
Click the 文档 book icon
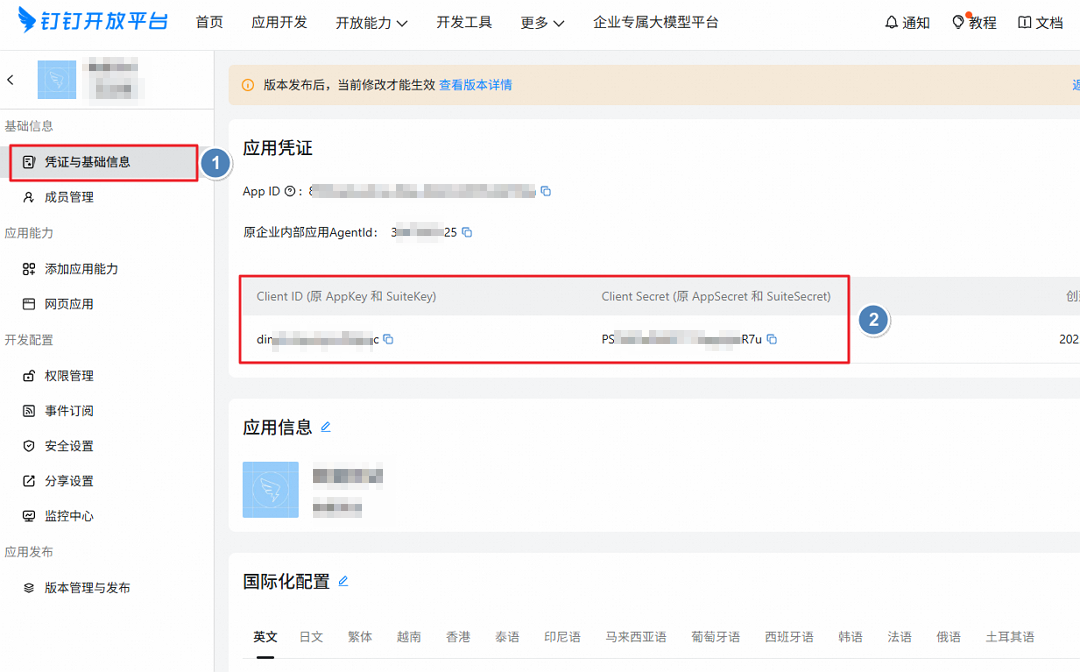click(x=1025, y=23)
